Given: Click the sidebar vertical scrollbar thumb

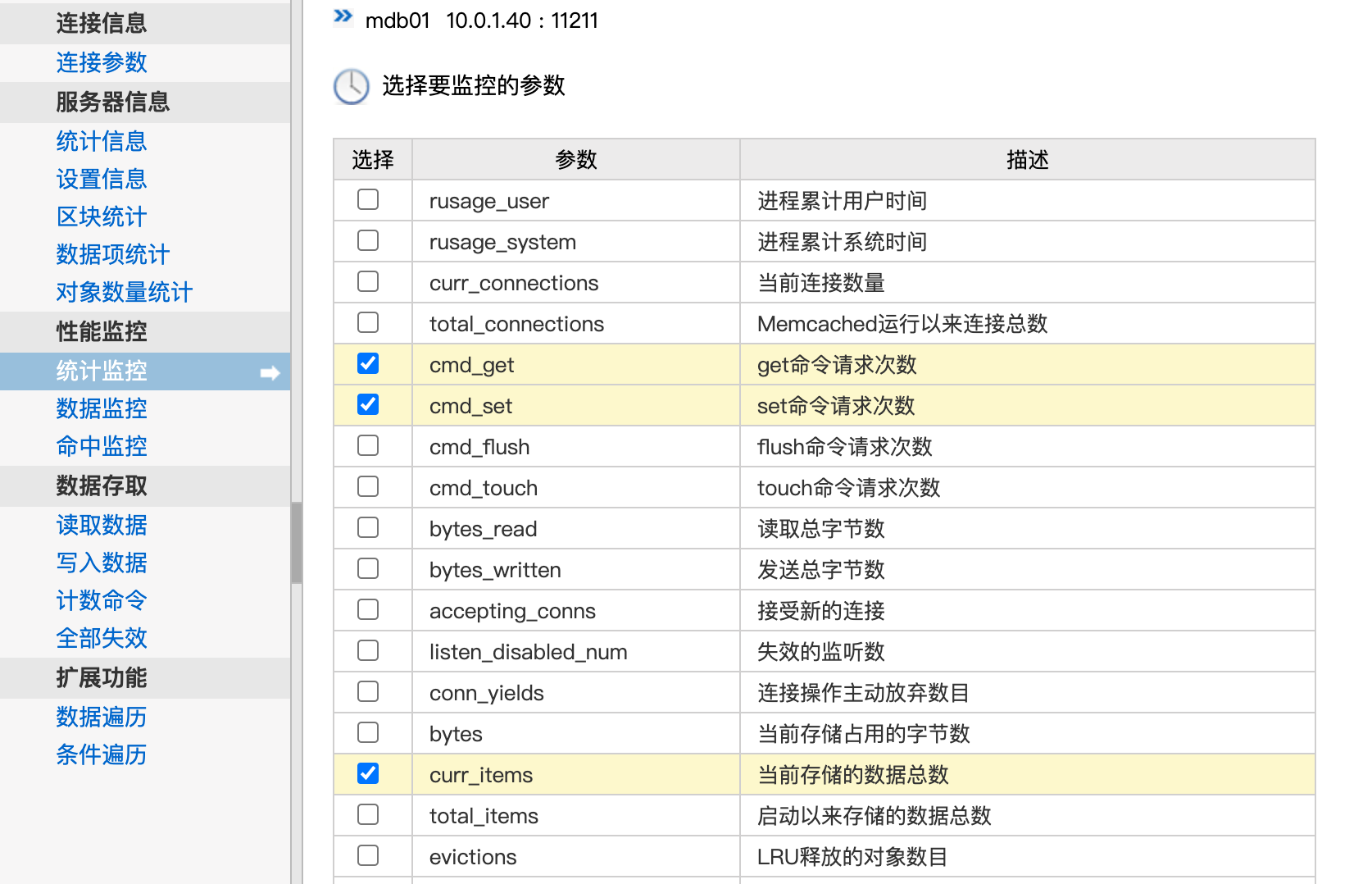Looking at the screenshot, I should (x=297, y=543).
